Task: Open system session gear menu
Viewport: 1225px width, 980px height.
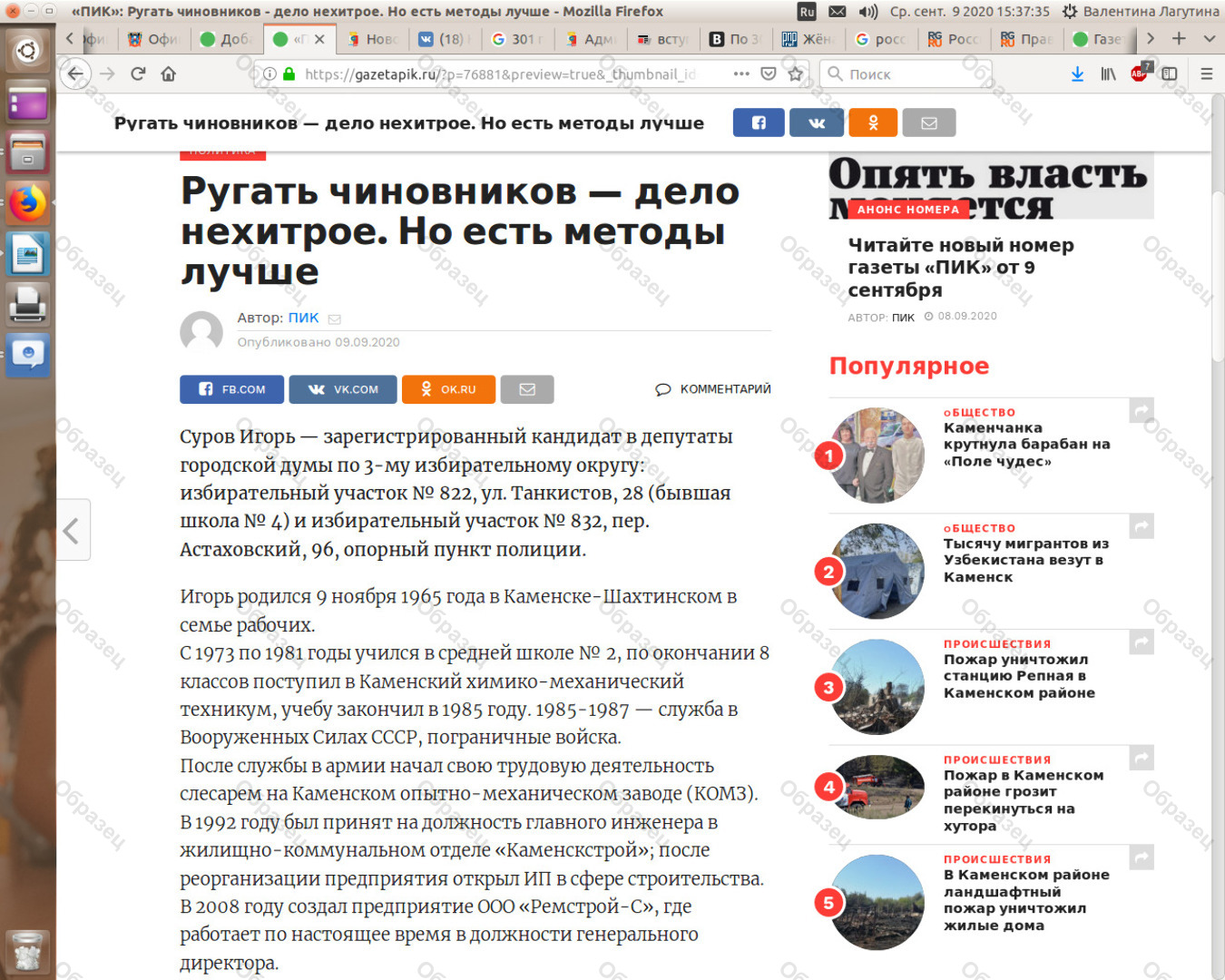Action: click(x=1069, y=11)
